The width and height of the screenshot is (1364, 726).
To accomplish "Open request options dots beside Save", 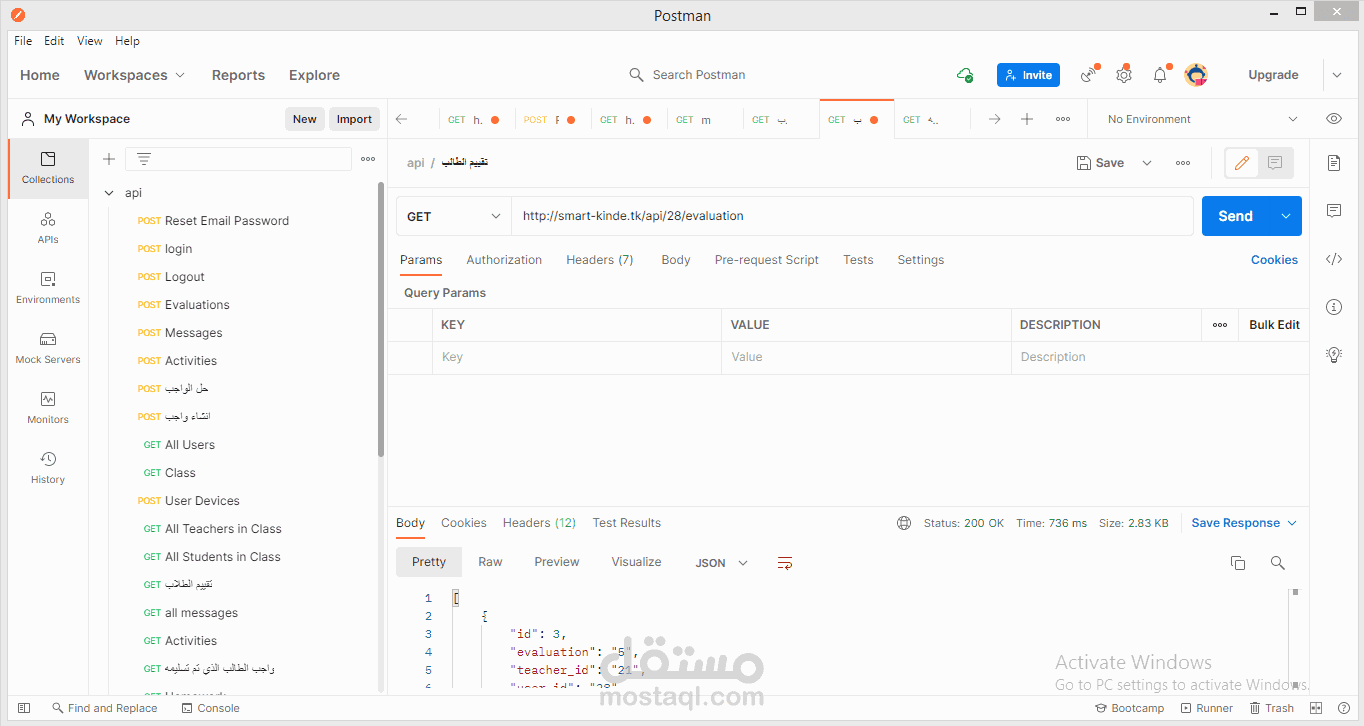I will 1183,163.
